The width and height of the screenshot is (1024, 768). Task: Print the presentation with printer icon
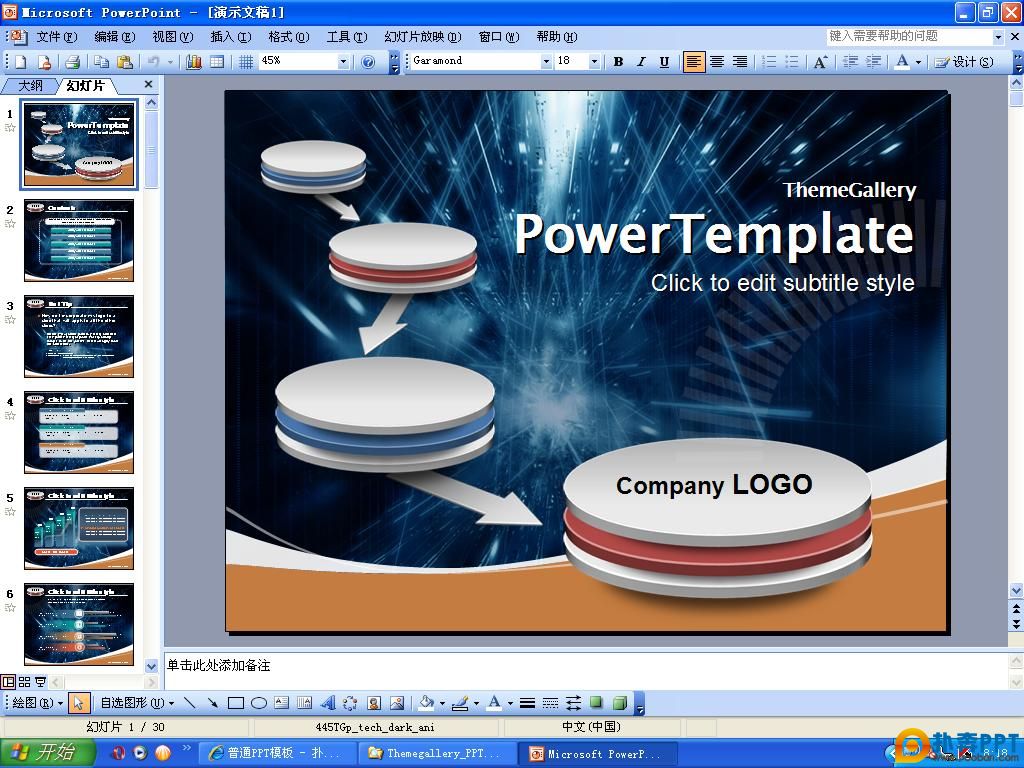click(72, 61)
